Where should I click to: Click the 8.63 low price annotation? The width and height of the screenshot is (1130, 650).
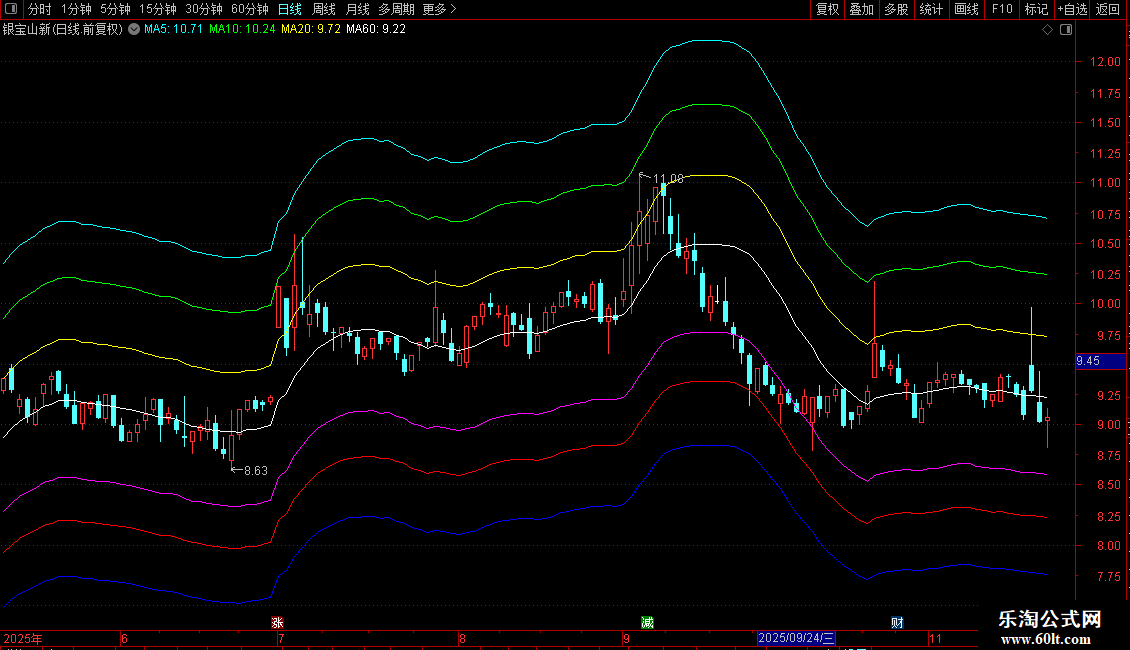coord(256,471)
